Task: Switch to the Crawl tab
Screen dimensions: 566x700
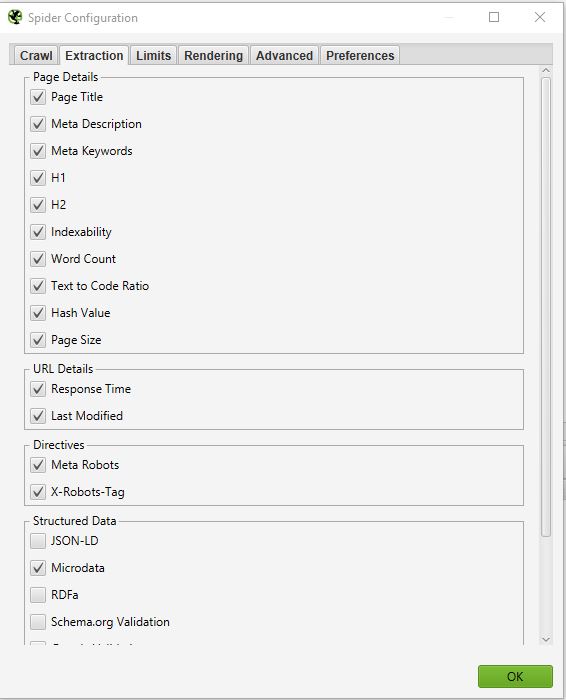Action: point(36,55)
